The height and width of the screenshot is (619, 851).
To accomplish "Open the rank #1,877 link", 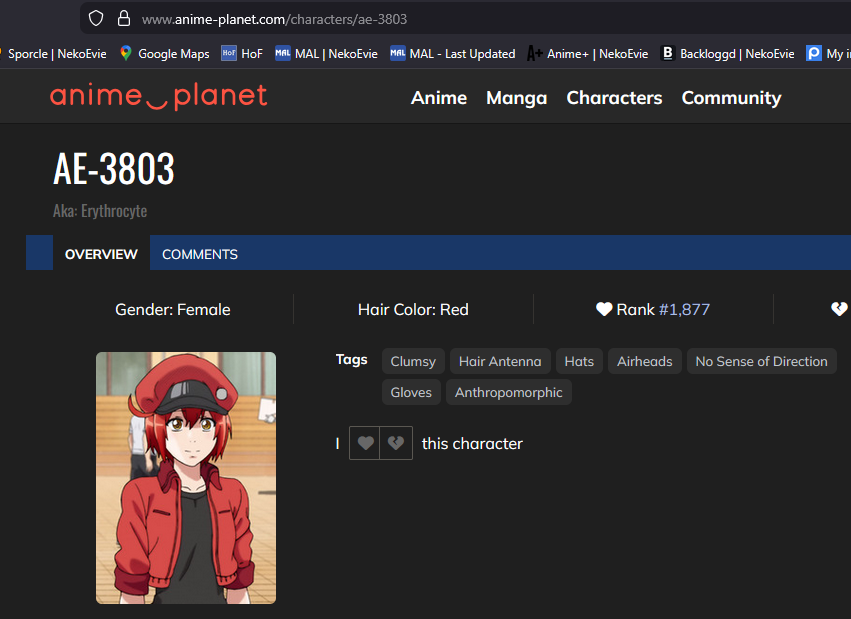I will point(684,309).
